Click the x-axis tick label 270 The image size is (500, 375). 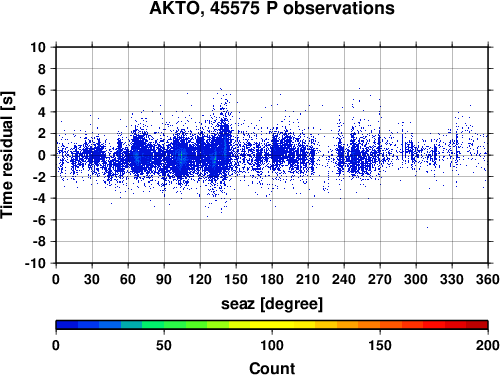point(380,279)
